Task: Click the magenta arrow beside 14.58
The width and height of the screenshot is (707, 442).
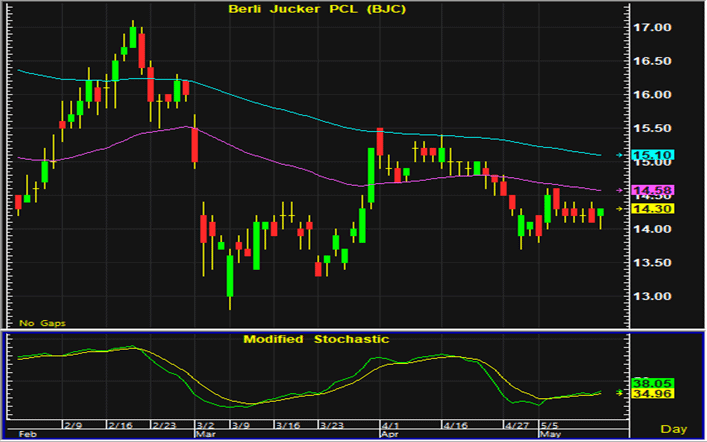Action: pyautogui.click(x=620, y=190)
